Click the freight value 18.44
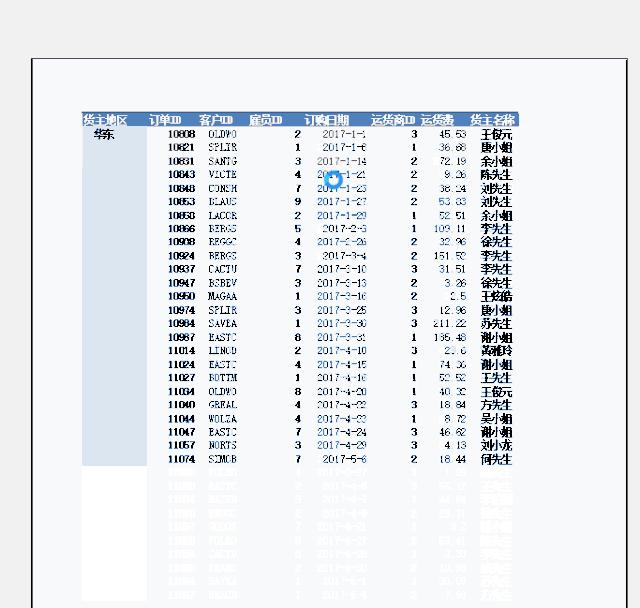 pyautogui.click(x=453, y=459)
